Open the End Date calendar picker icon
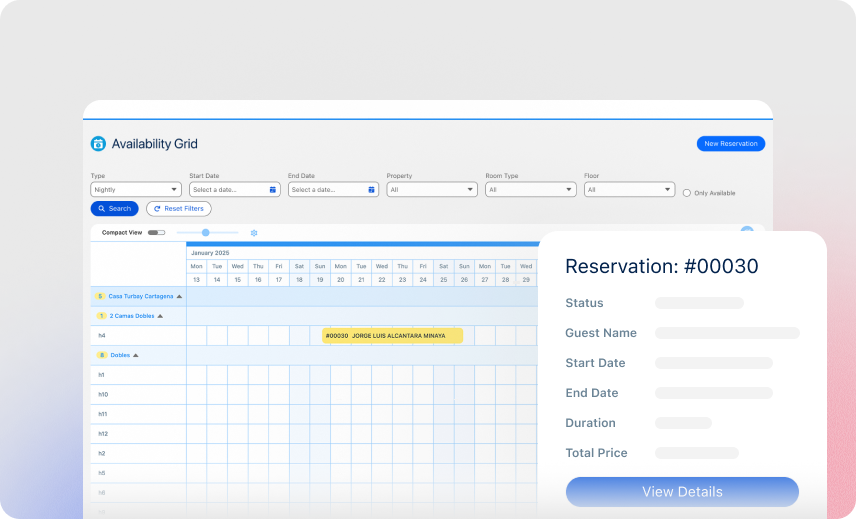The width and height of the screenshot is (856, 519). pyautogui.click(x=371, y=189)
